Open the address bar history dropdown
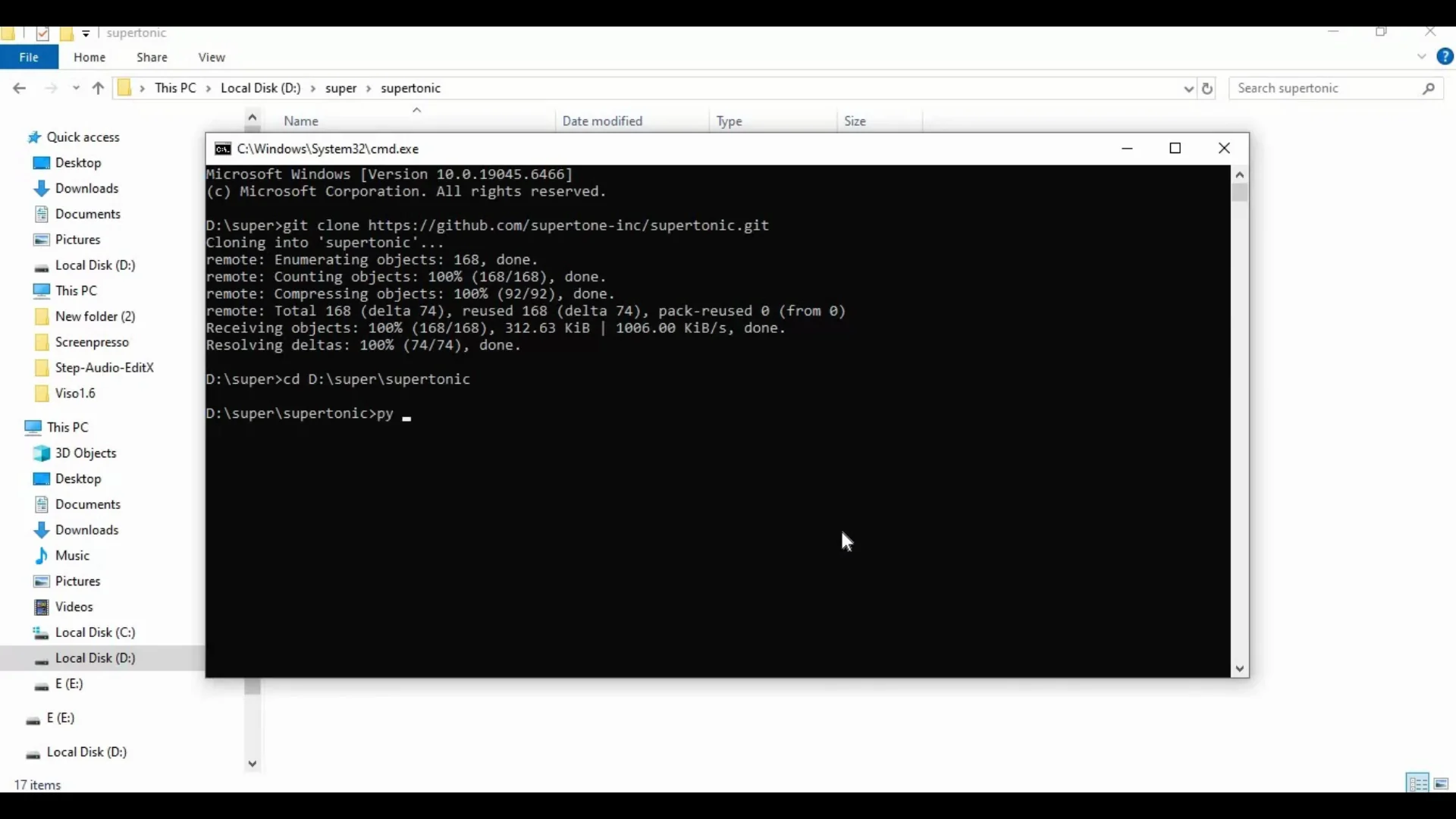Image resolution: width=1456 pixels, height=819 pixels. (x=1188, y=88)
